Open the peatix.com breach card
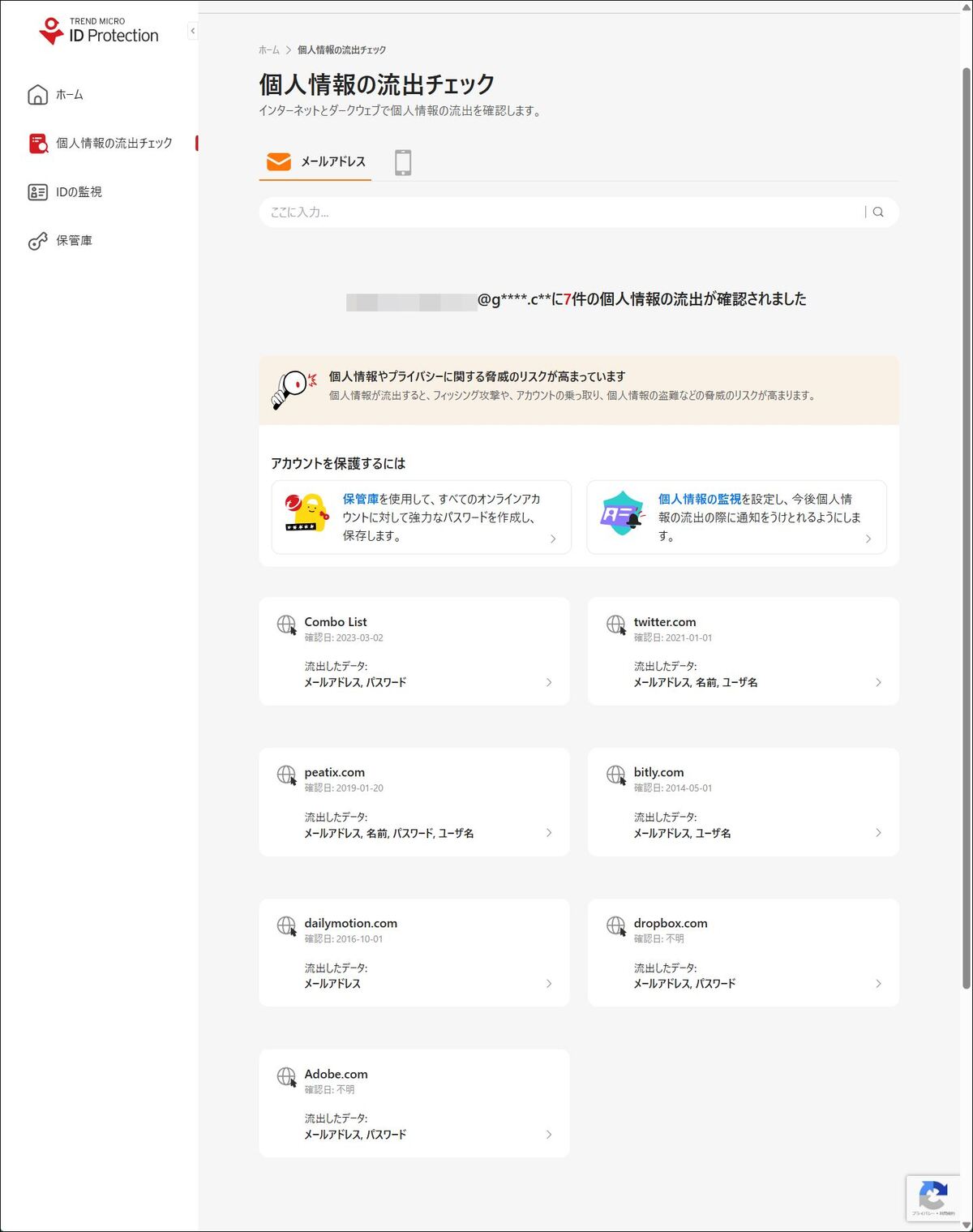 coord(414,802)
